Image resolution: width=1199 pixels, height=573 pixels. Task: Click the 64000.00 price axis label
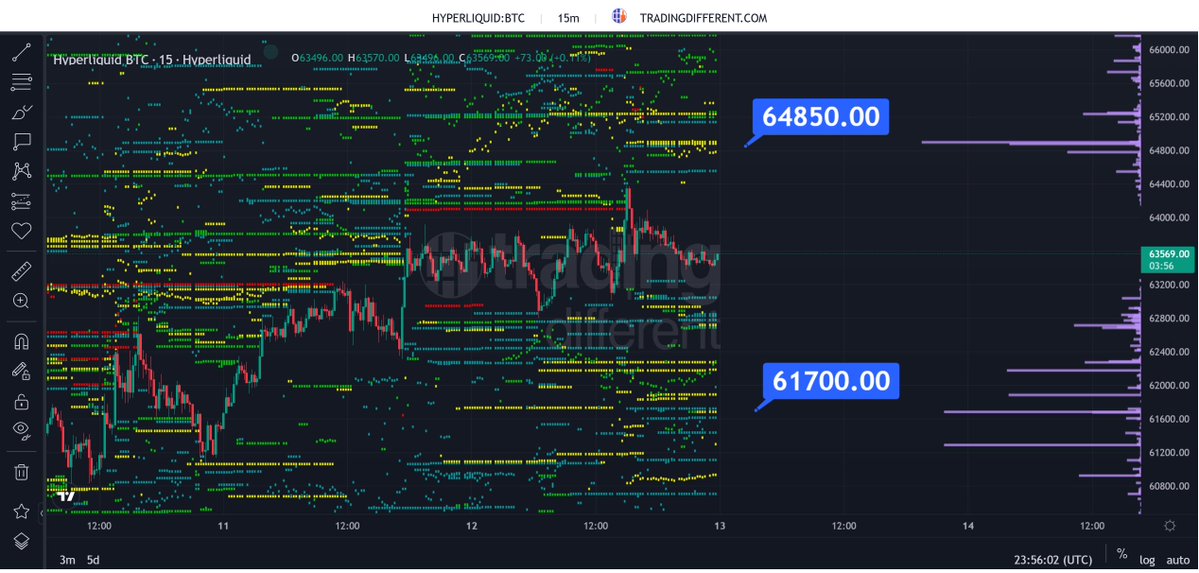pyautogui.click(x=1169, y=217)
